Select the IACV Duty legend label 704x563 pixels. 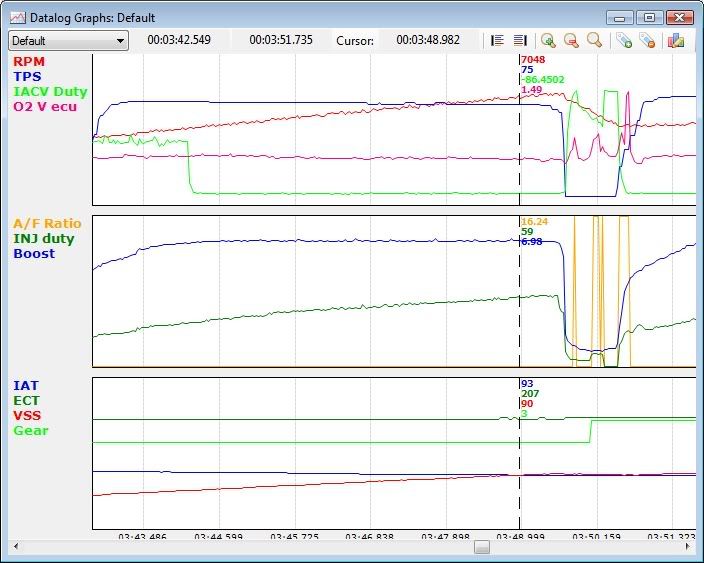point(50,92)
